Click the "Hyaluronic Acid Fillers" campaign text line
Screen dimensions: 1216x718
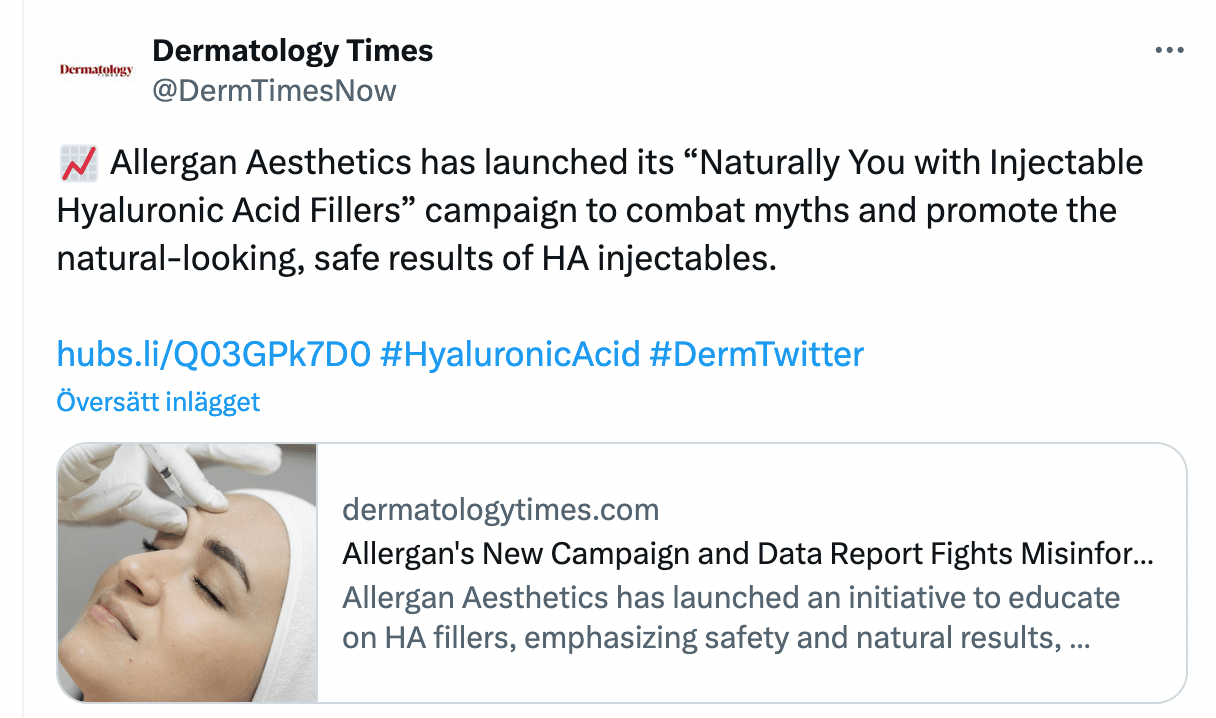click(x=585, y=210)
